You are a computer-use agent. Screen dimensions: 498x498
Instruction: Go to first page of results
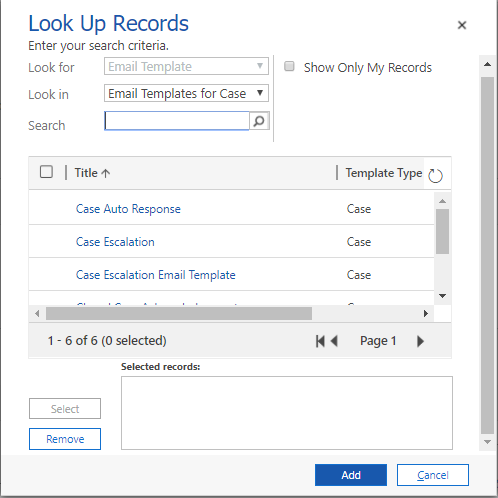point(320,341)
